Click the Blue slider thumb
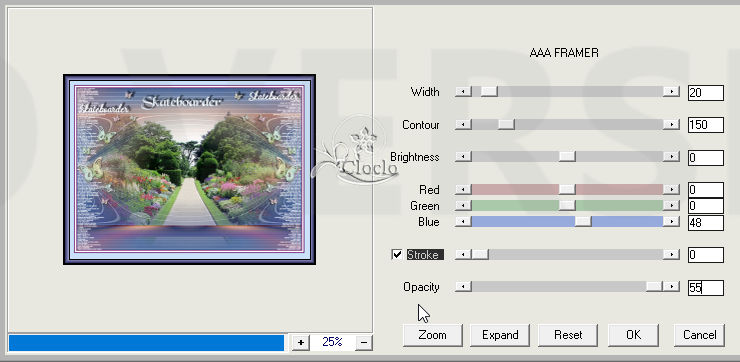The width and height of the screenshot is (740, 362). click(x=583, y=221)
